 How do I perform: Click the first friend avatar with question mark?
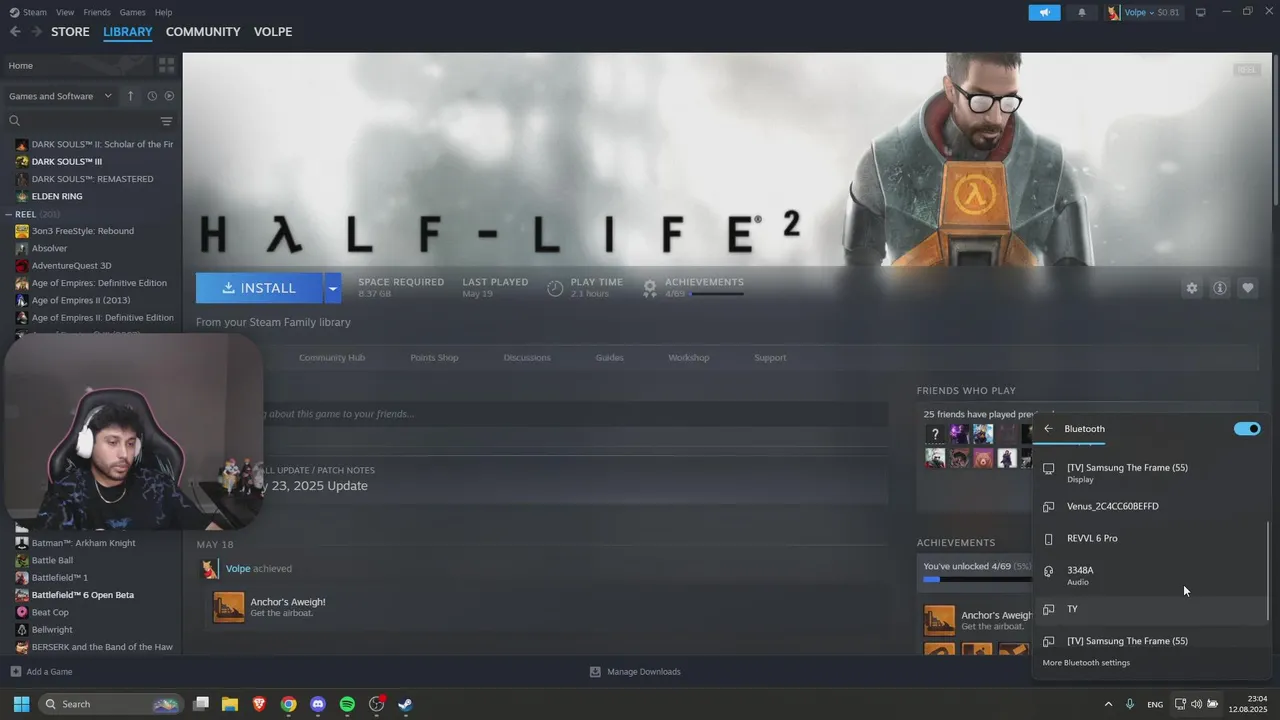935,434
